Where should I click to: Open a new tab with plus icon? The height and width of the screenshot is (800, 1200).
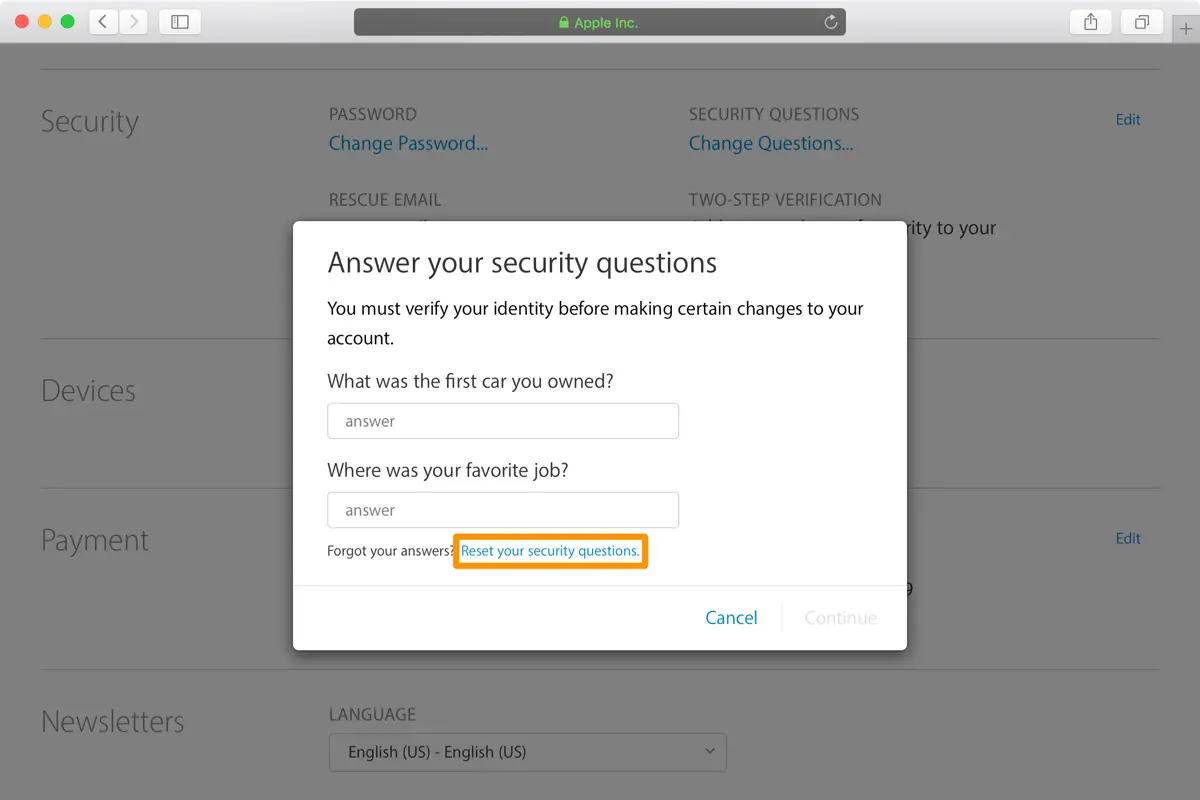1186,28
